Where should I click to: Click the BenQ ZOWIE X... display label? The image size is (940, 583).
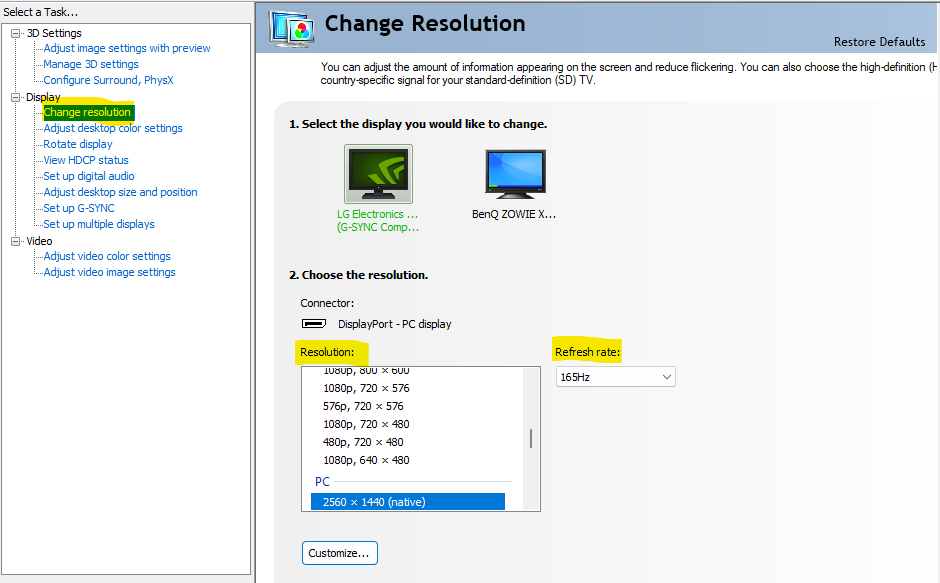[x=514, y=214]
